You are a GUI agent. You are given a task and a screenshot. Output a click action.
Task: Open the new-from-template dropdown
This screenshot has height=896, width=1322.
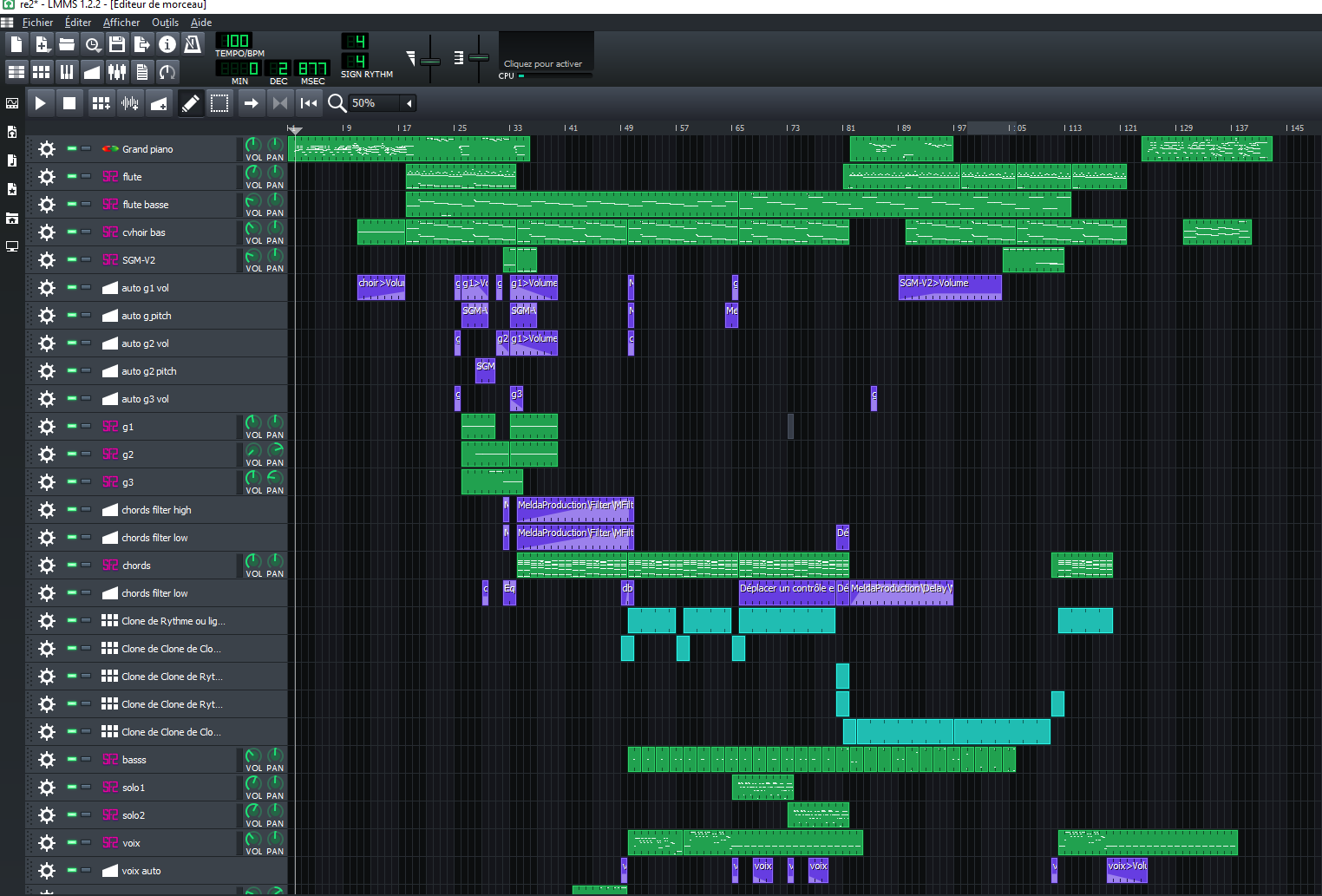(42, 44)
